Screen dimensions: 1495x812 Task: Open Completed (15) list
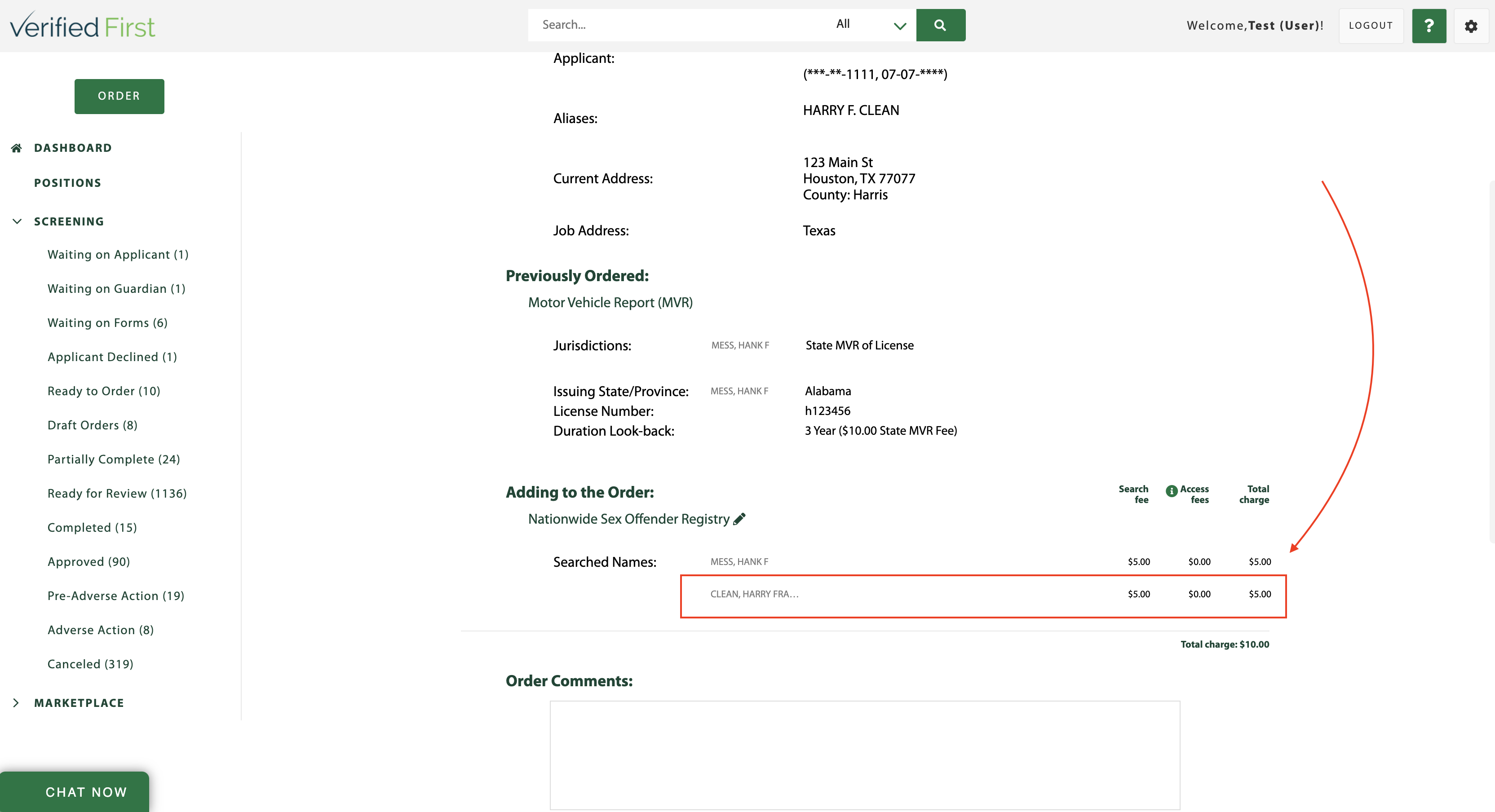[92, 528]
